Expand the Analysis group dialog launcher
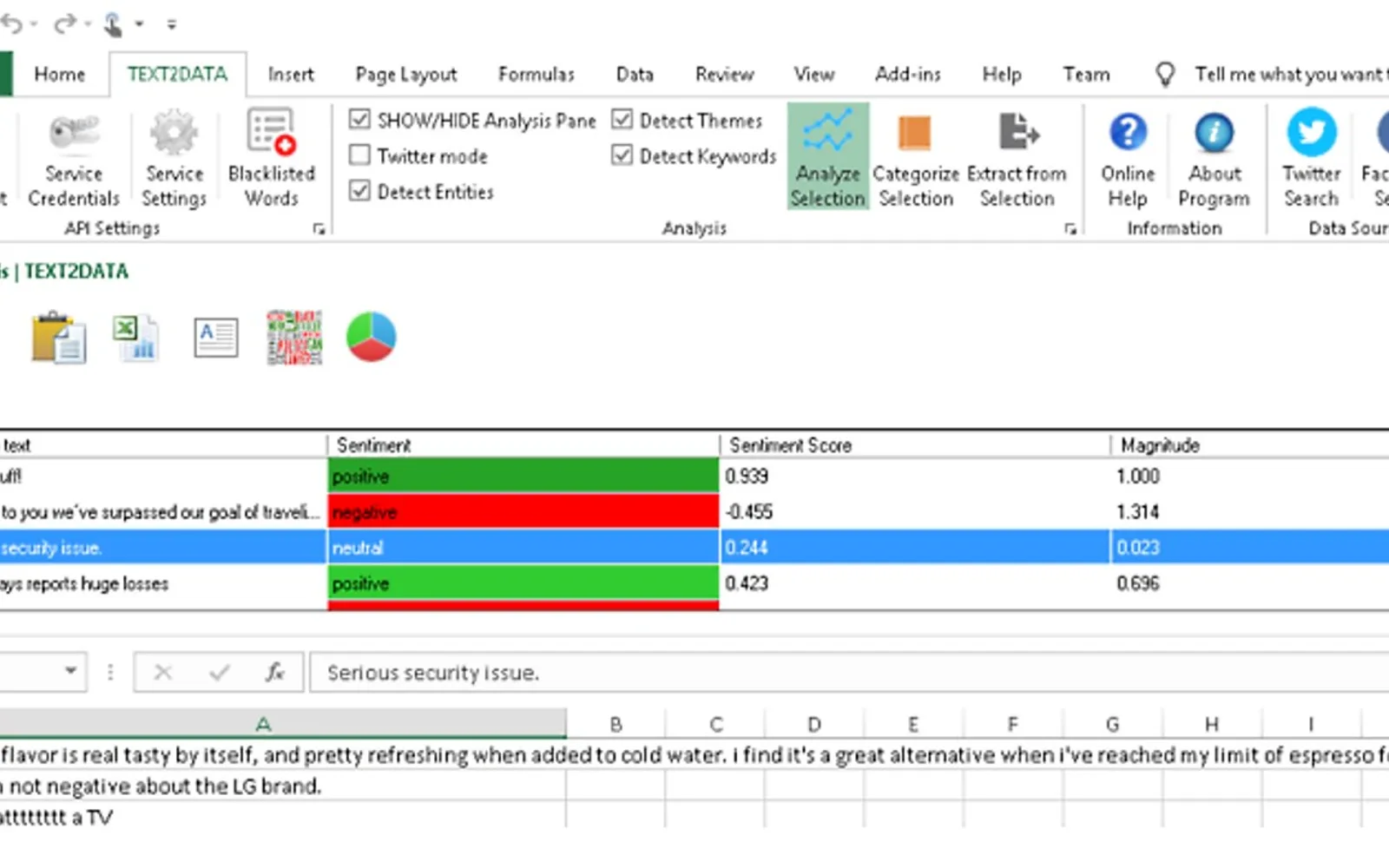The height and width of the screenshot is (868, 1389). (1070, 229)
